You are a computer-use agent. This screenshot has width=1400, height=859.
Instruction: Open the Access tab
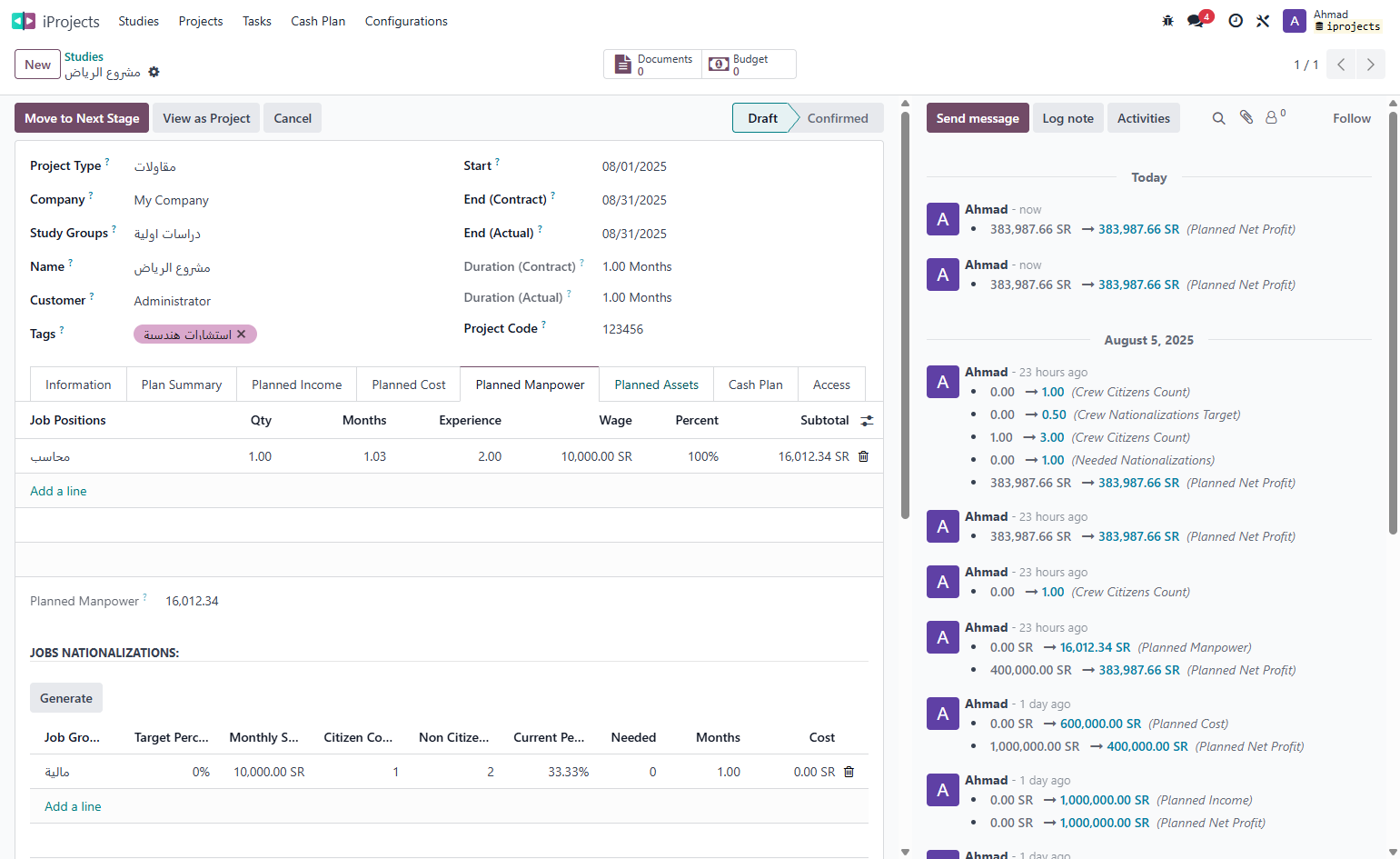[x=831, y=385]
